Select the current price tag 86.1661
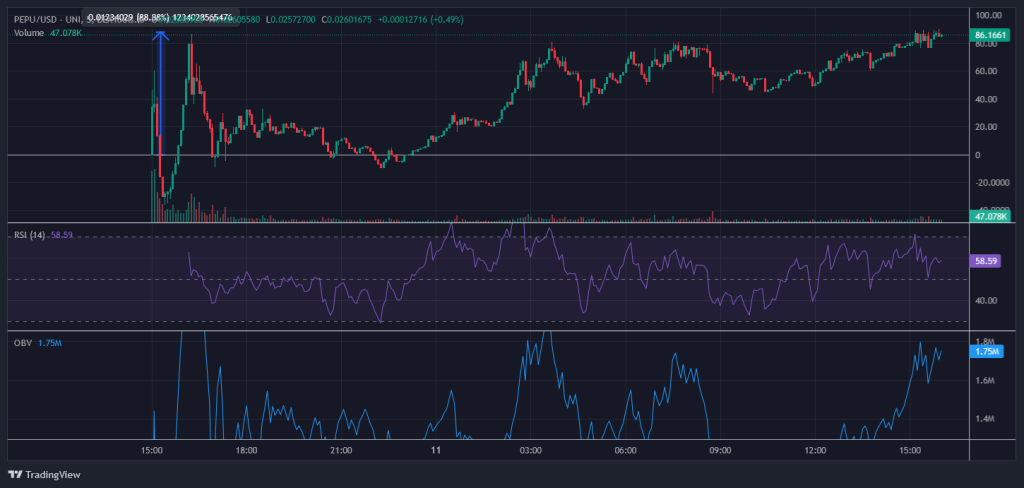 pos(989,35)
